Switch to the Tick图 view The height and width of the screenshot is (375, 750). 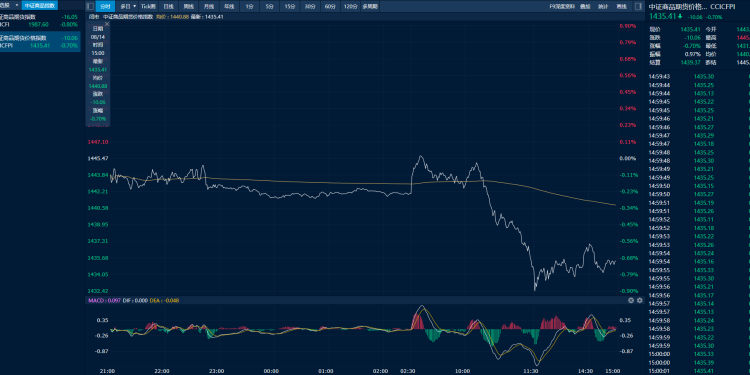coord(148,6)
